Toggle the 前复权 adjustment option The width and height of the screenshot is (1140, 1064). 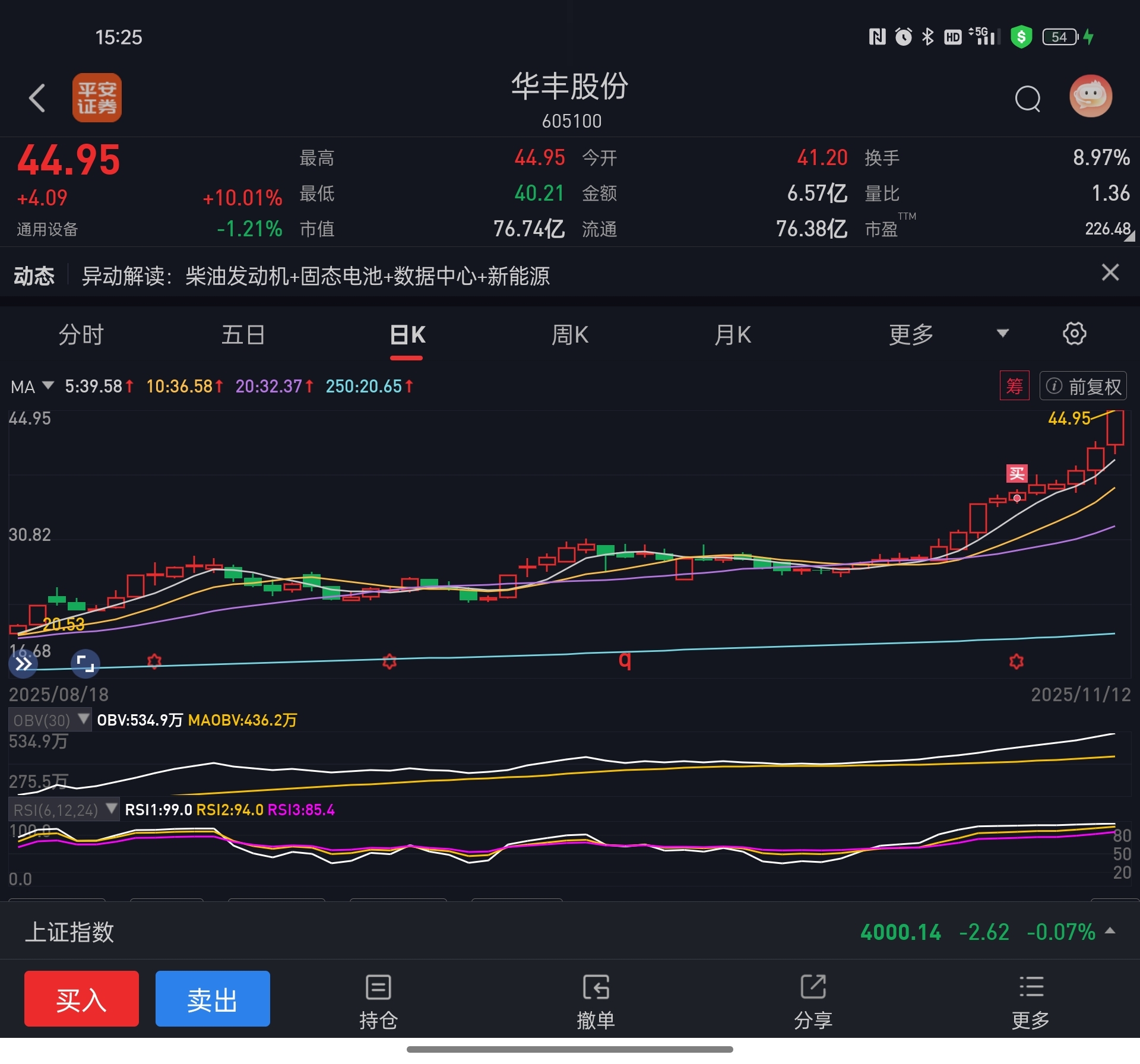1083,387
